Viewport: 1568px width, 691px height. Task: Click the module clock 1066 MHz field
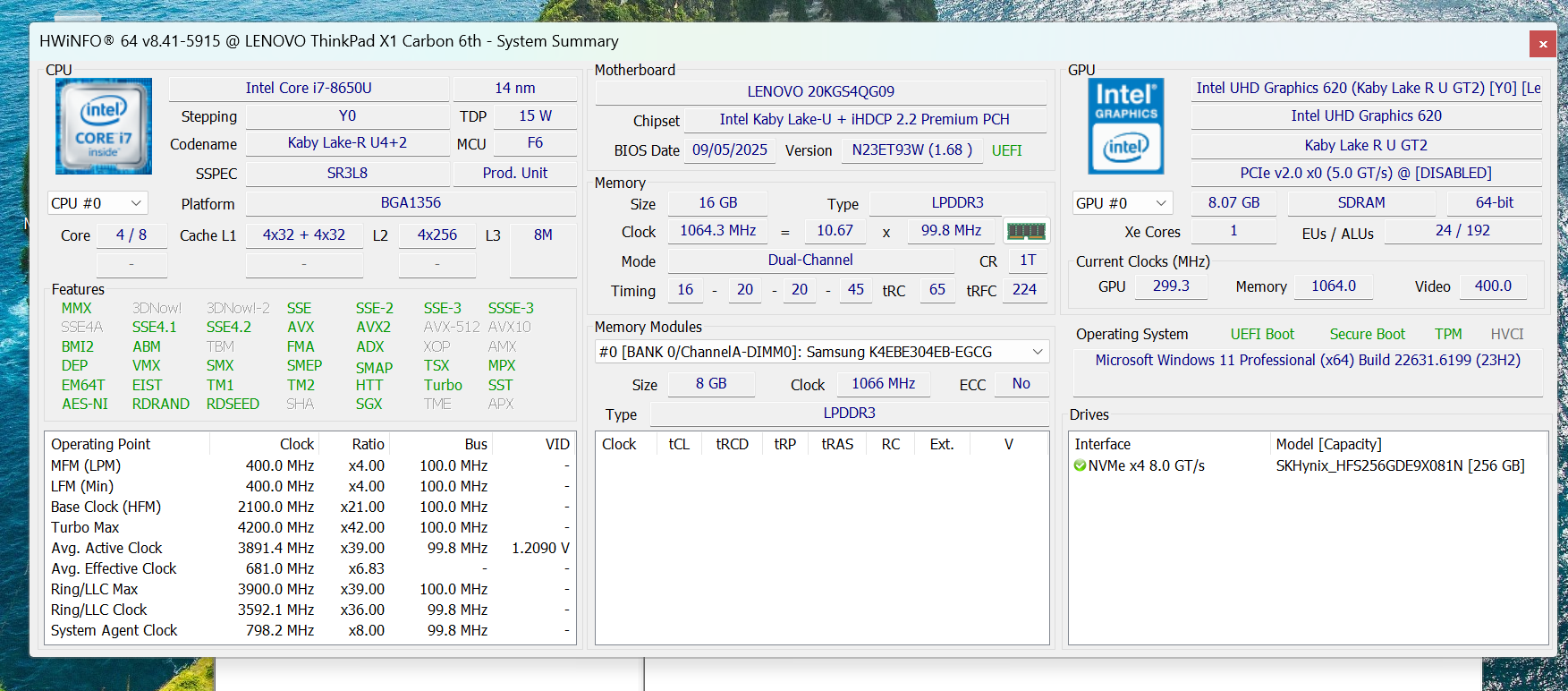tap(884, 383)
